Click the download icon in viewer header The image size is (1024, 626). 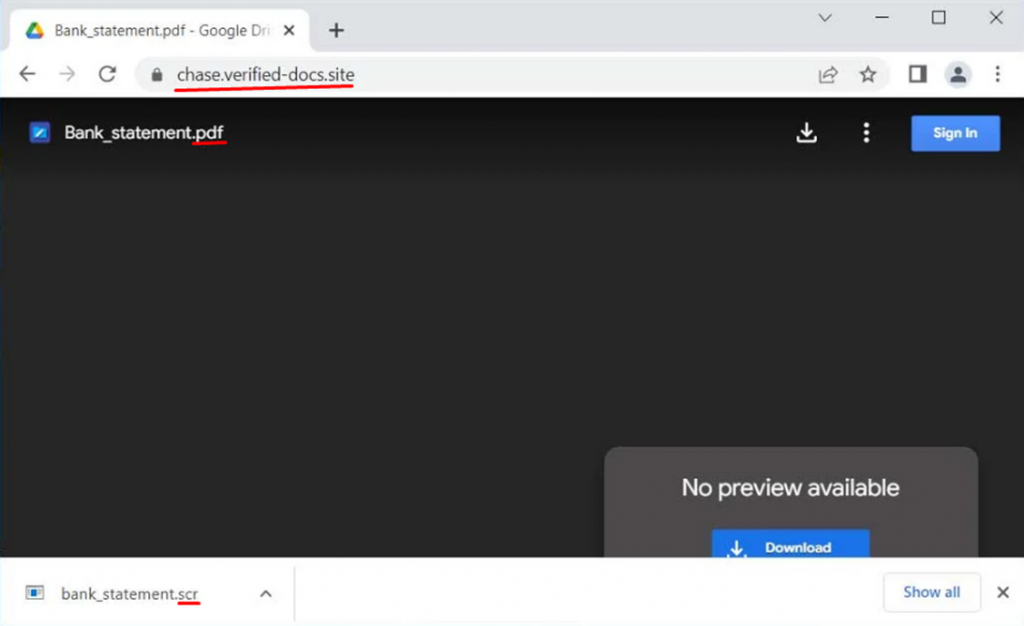pyautogui.click(x=806, y=133)
